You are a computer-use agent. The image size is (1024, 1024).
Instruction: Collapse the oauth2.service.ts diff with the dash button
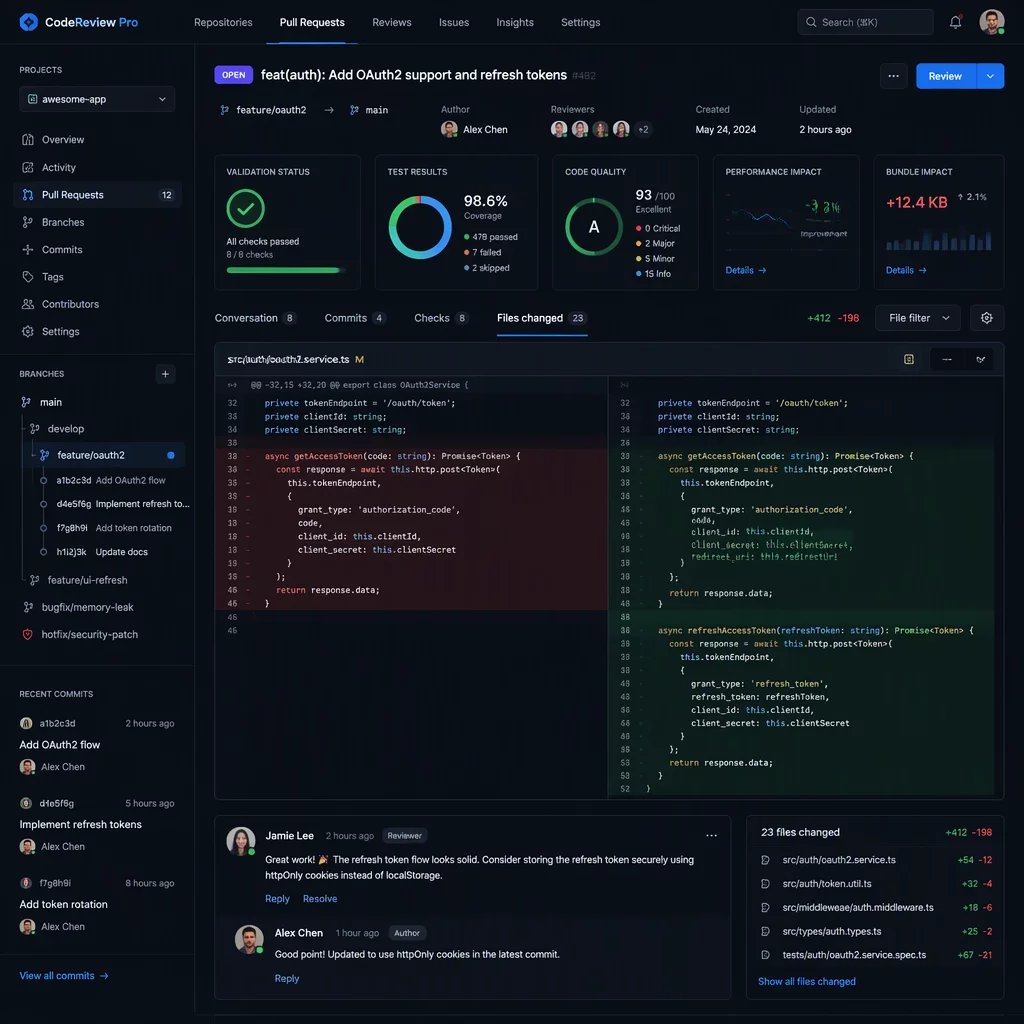pos(947,359)
